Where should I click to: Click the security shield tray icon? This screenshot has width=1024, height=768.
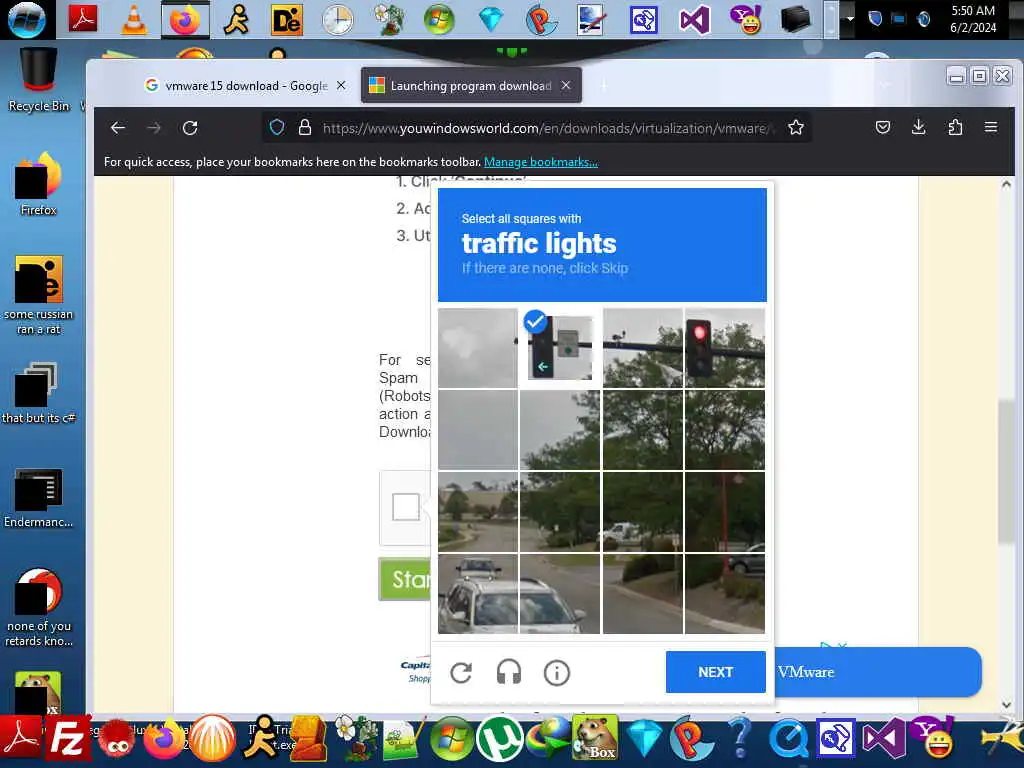tap(874, 18)
